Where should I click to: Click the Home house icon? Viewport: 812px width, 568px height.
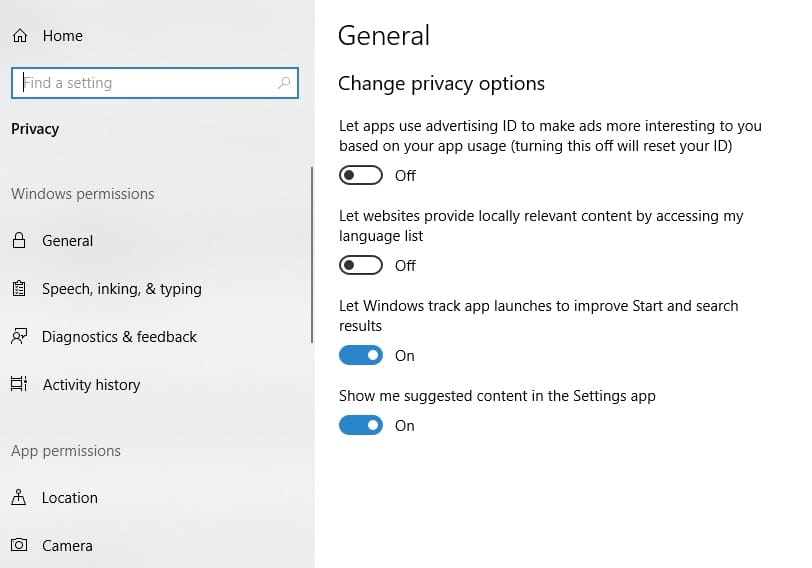coord(20,36)
